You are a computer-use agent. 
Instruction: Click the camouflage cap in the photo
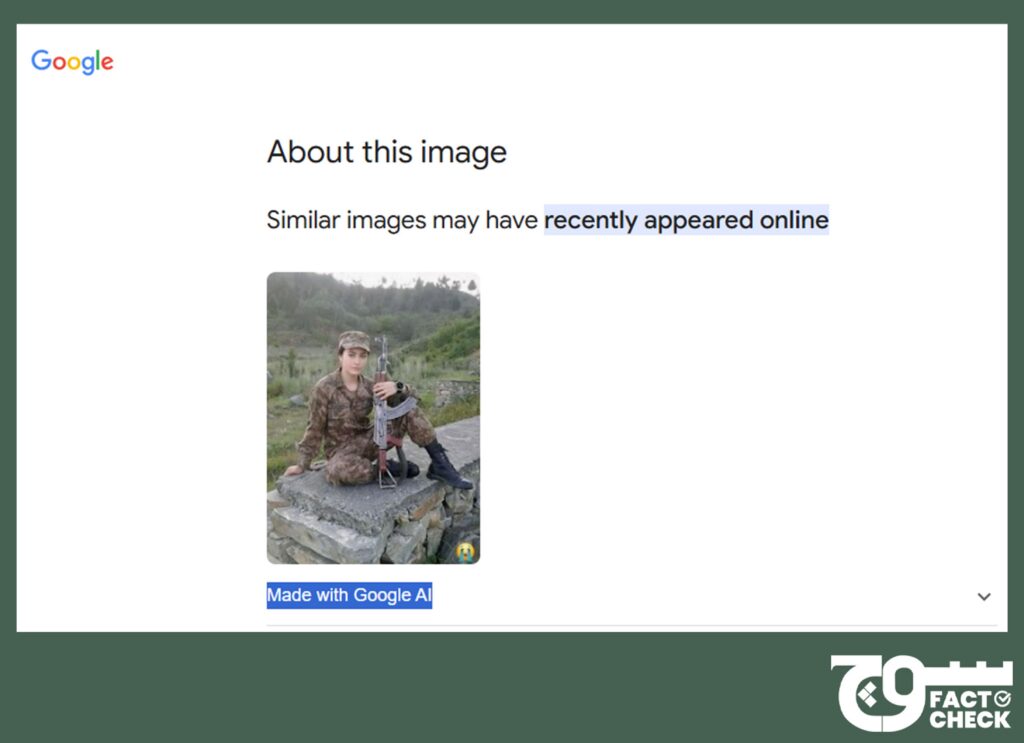coord(353,341)
